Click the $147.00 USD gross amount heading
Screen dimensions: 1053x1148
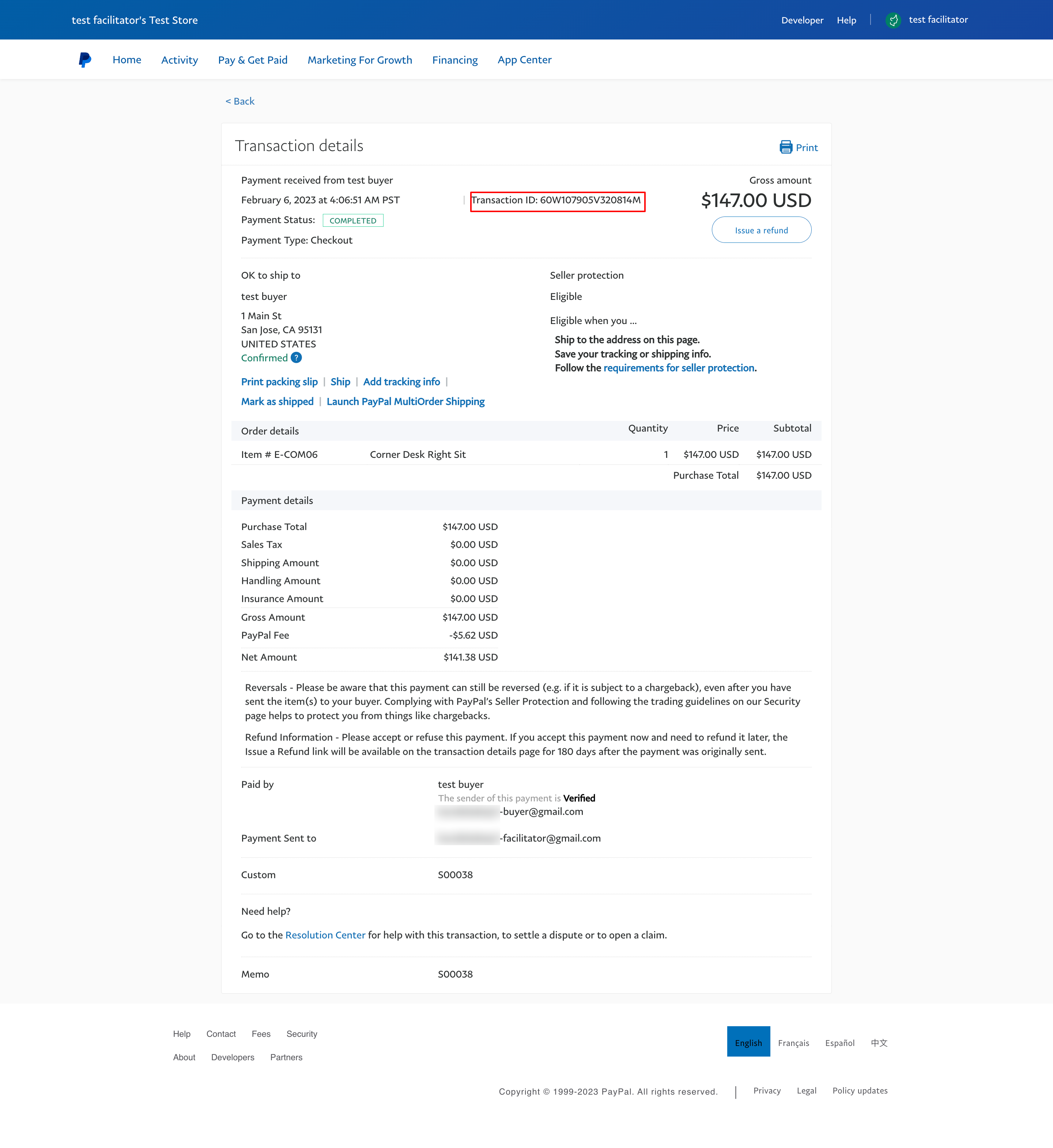pos(755,200)
